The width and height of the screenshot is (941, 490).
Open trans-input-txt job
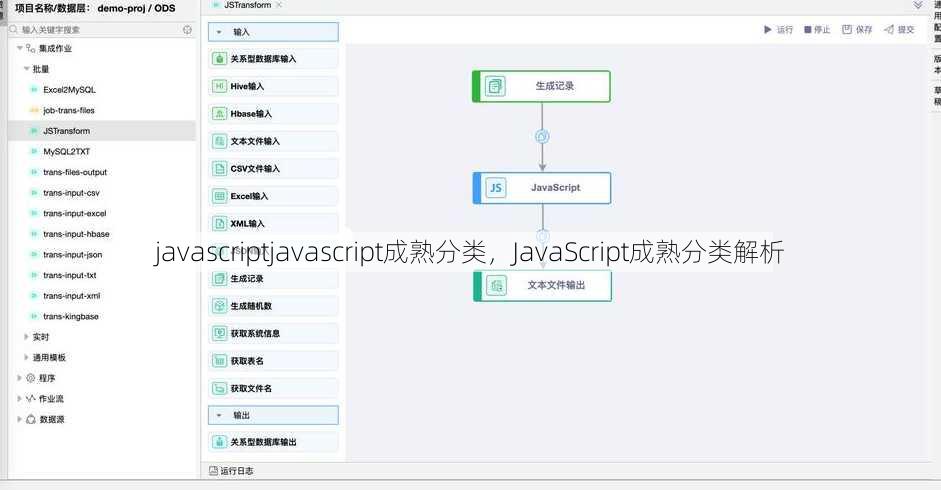click(x=70, y=275)
